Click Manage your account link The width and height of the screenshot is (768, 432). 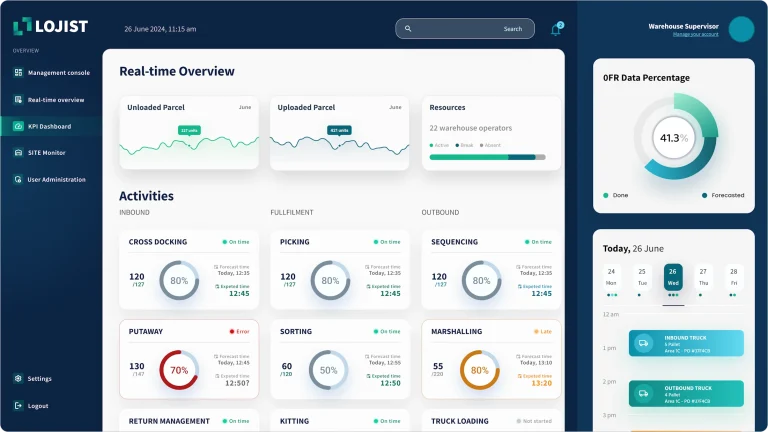point(696,34)
